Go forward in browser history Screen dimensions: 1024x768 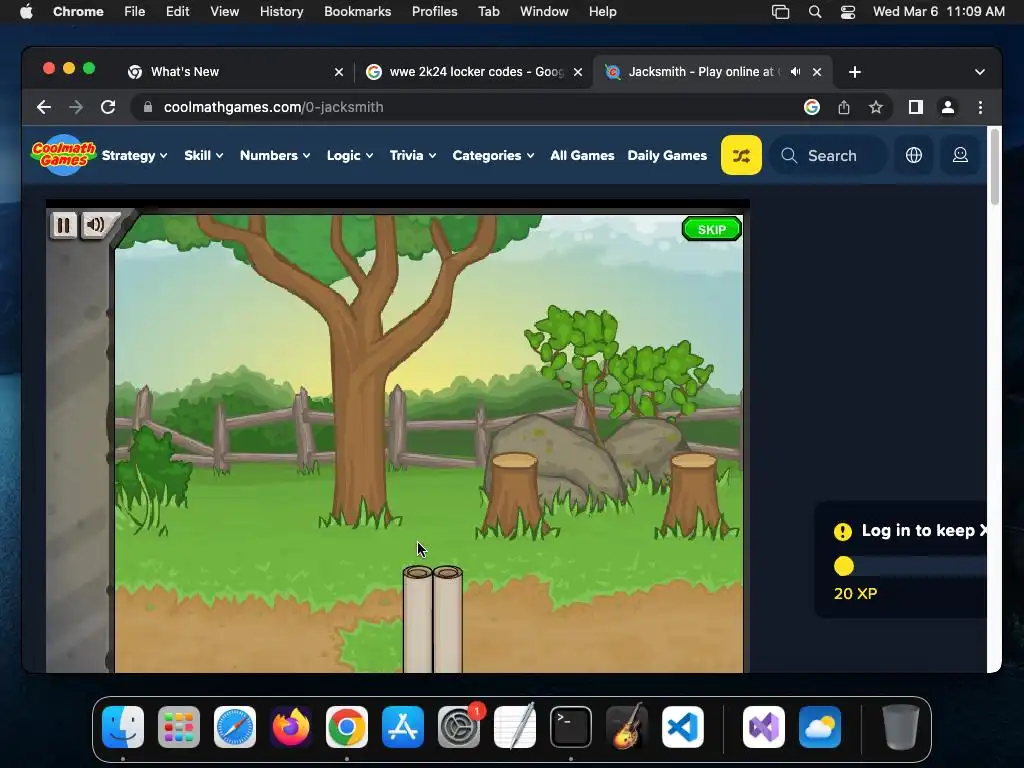pos(76,107)
